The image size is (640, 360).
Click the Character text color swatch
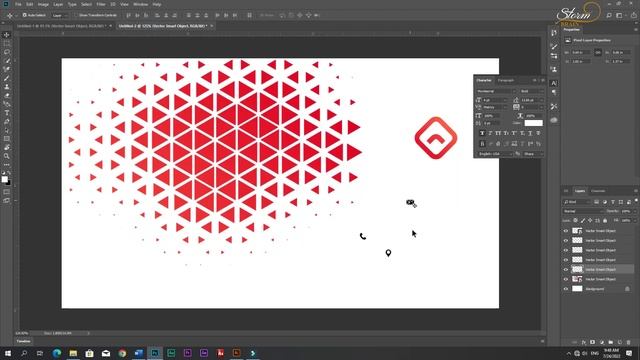[x=533, y=123]
